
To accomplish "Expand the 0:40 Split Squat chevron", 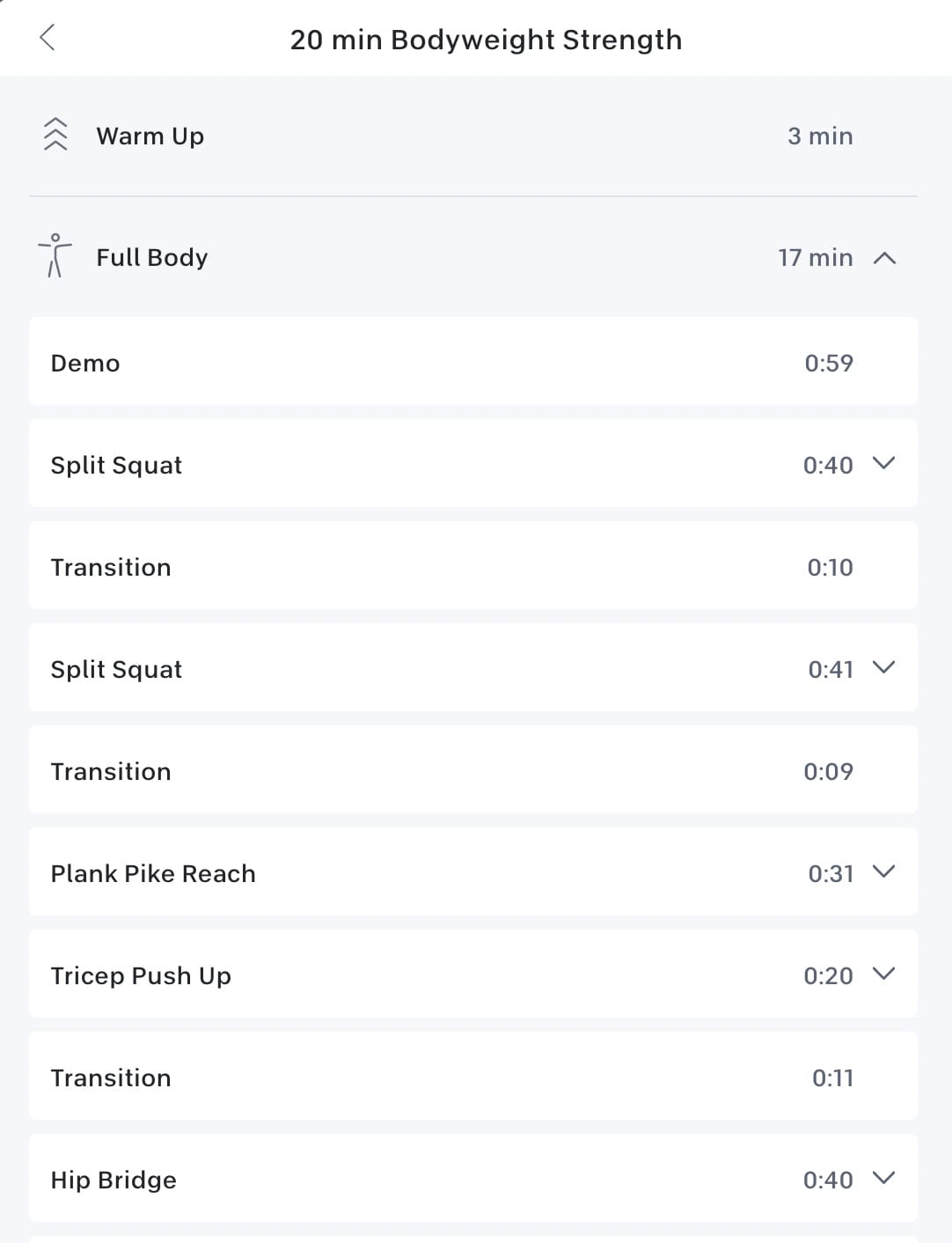I will point(883,463).
